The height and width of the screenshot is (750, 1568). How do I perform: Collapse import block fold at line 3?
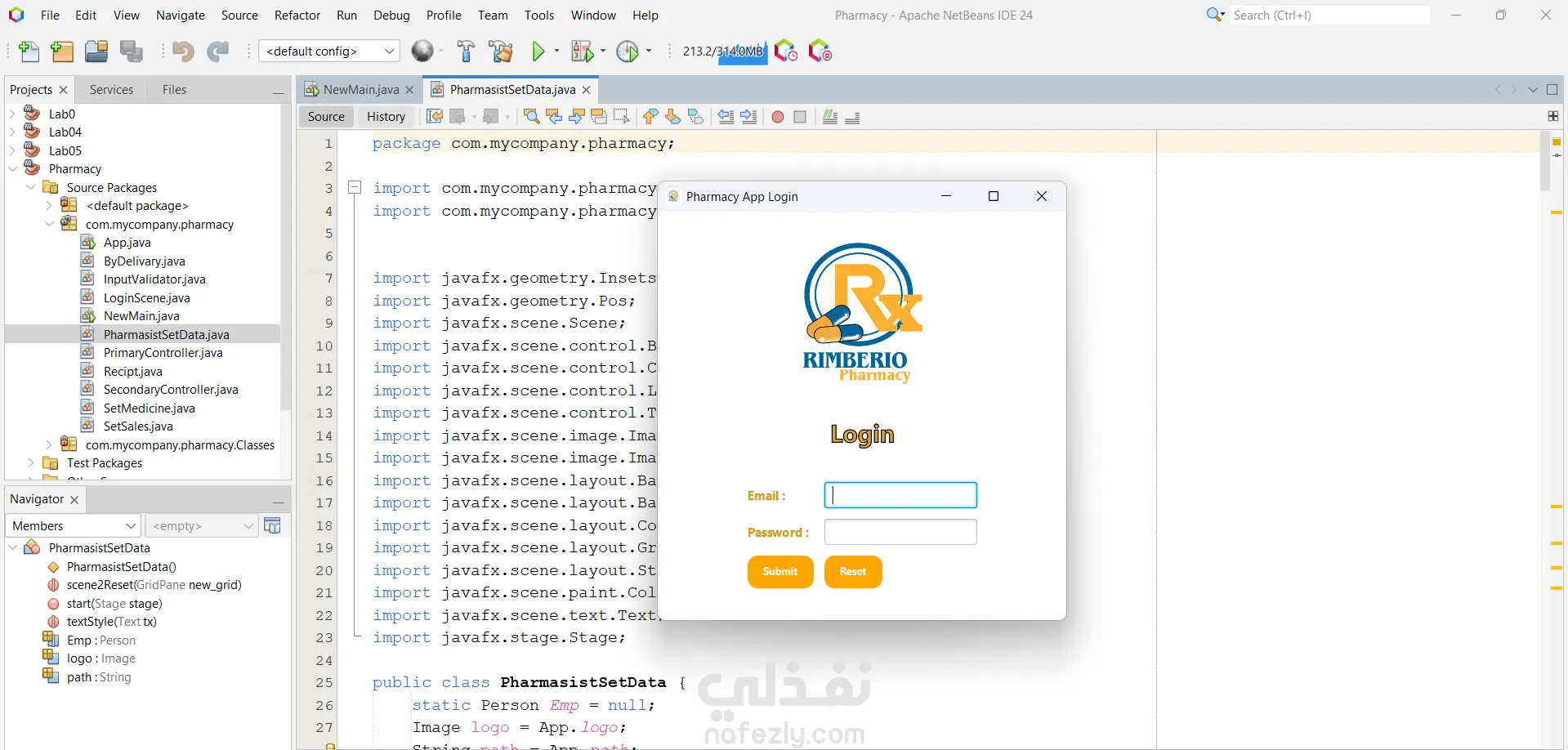point(355,188)
